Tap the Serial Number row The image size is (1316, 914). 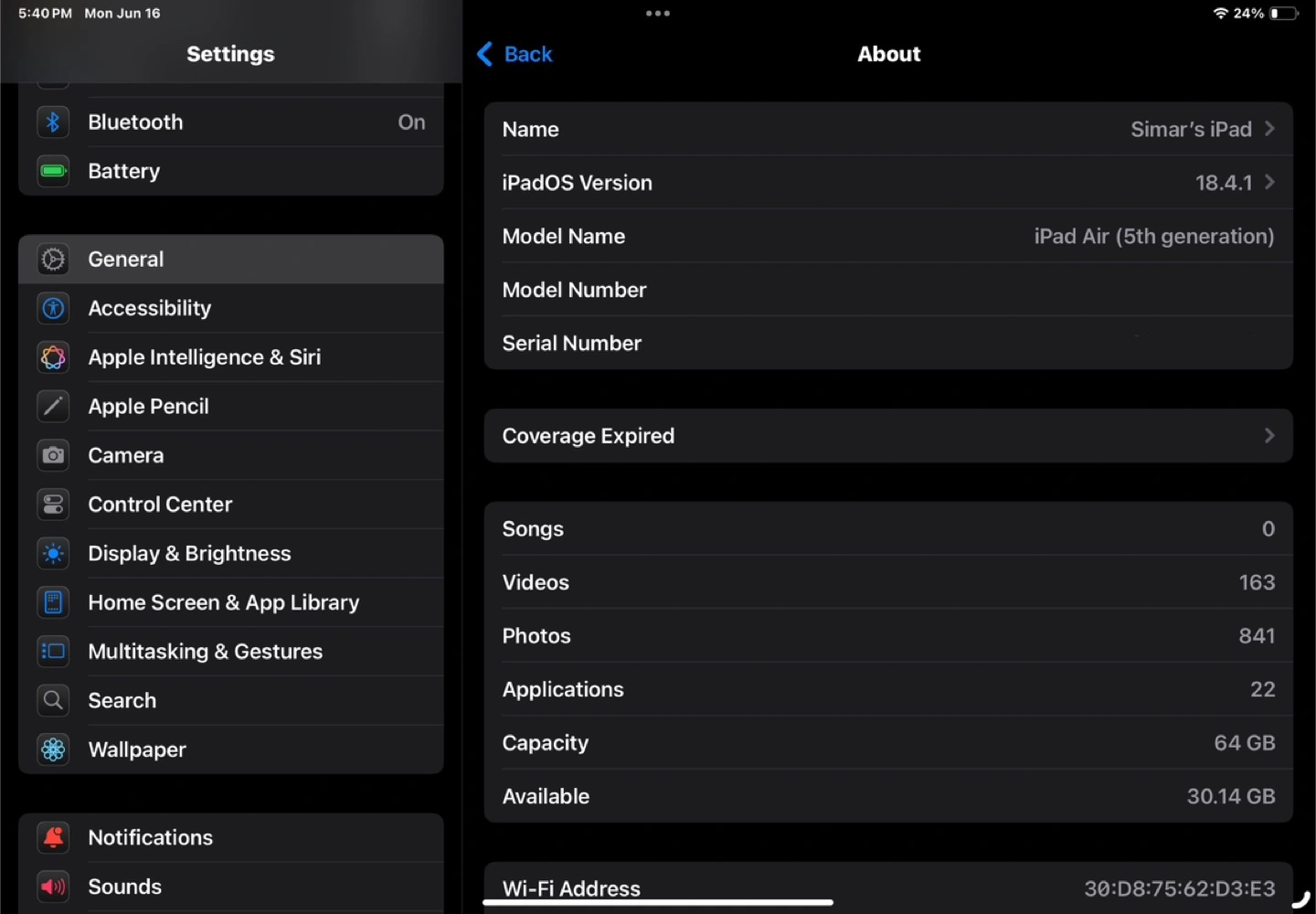click(x=888, y=343)
